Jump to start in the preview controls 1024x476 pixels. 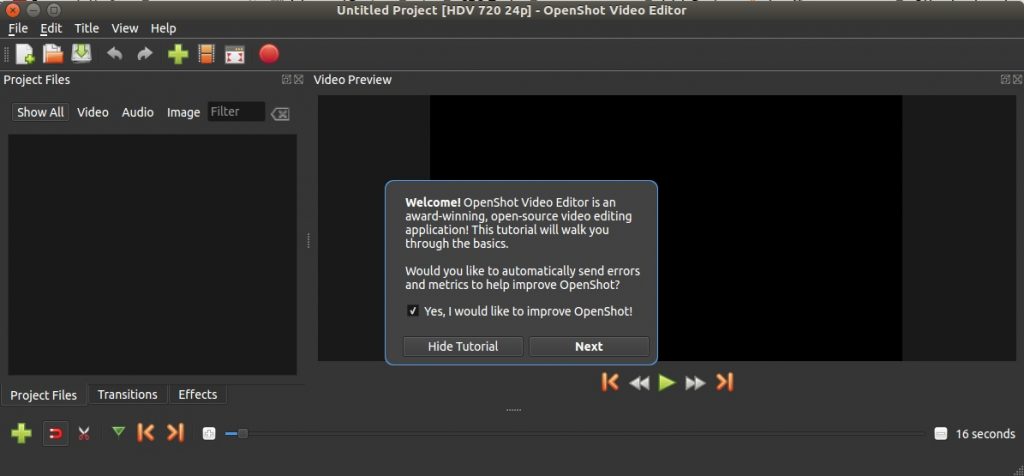coord(610,383)
